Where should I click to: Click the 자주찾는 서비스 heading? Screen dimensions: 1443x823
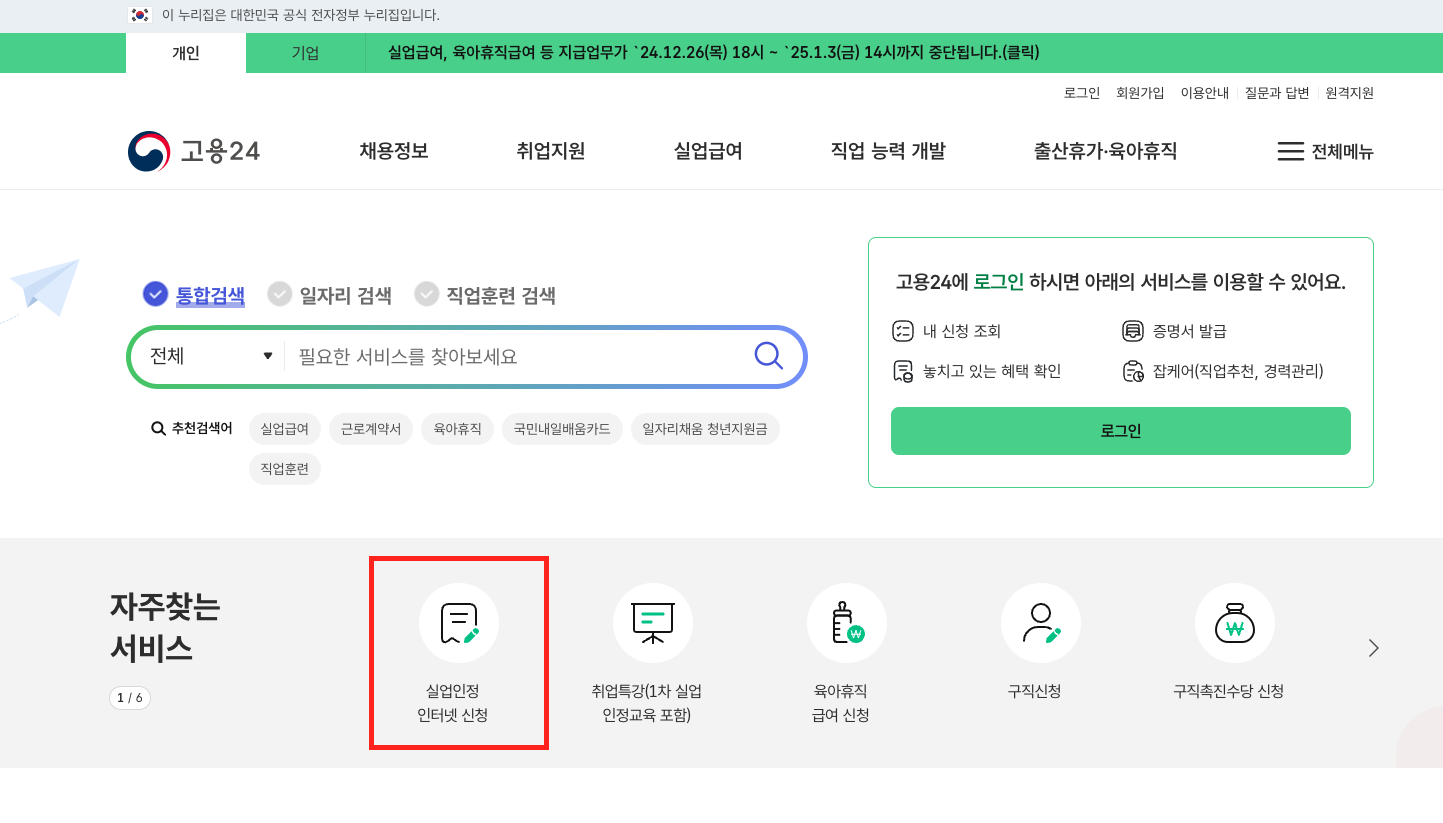[165, 628]
